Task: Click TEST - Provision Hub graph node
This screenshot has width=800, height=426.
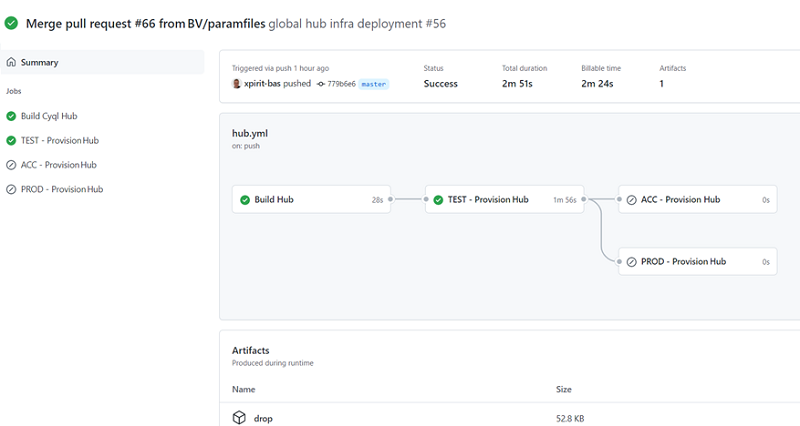Action: tap(504, 199)
